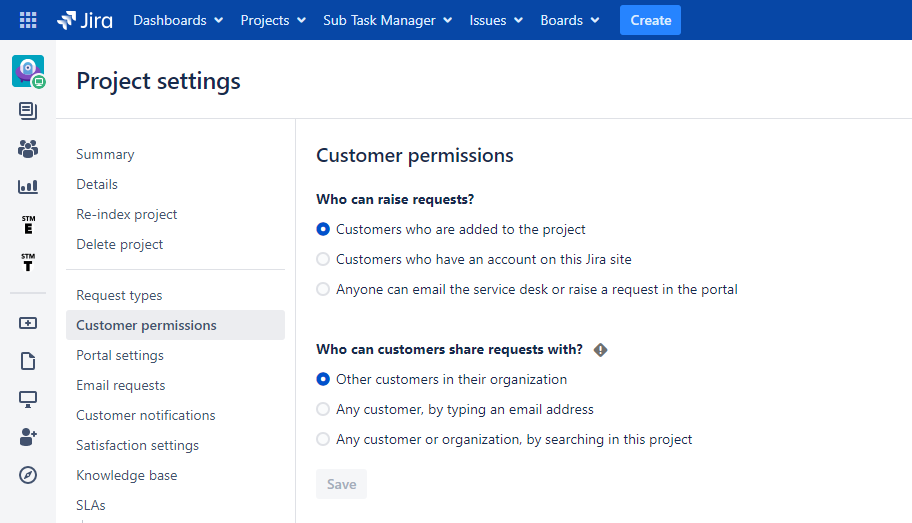Expand the Projects dropdown menu
912x523 pixels.
tap(273, 20)
